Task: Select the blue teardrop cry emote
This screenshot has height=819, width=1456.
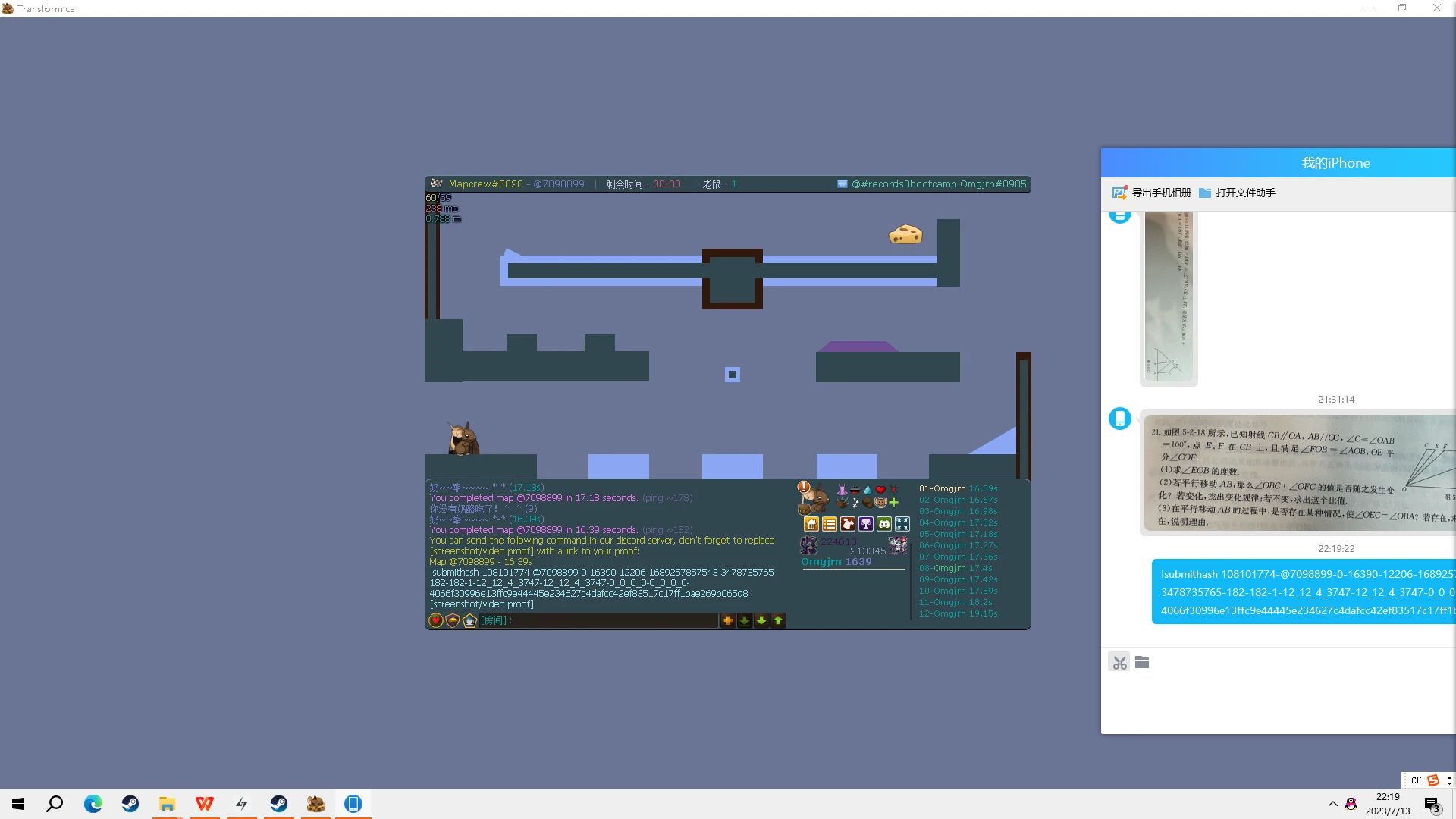Action: pyautogui.click(x=868, y=490)
